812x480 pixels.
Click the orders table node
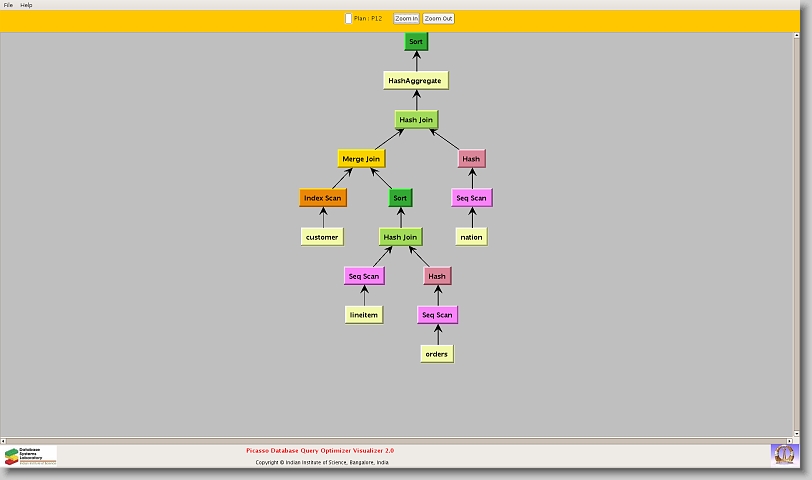click(x=436, y=354)
